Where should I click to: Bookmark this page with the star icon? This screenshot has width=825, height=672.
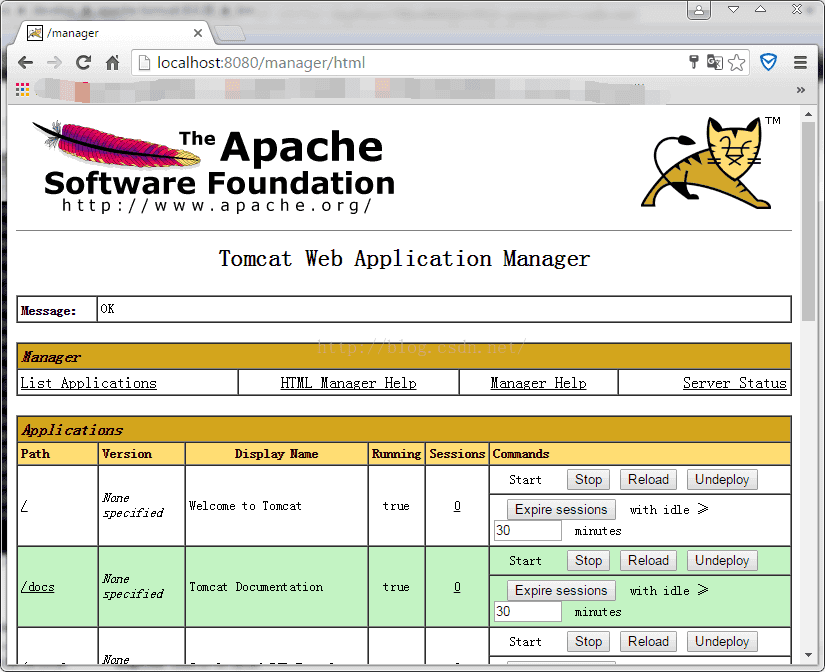coord(737,62)
